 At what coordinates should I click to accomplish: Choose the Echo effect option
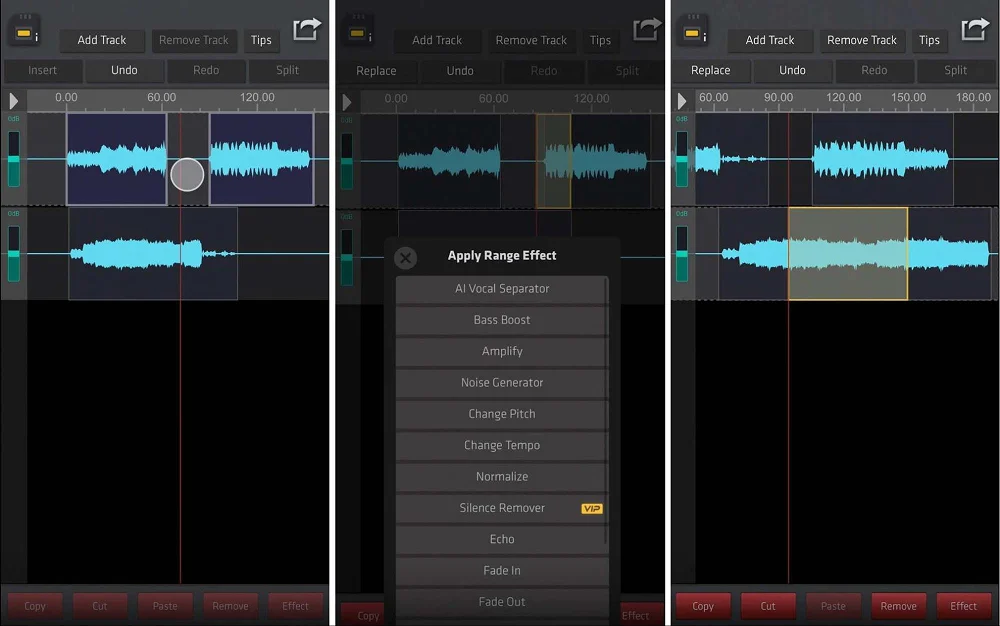point(502,539)
